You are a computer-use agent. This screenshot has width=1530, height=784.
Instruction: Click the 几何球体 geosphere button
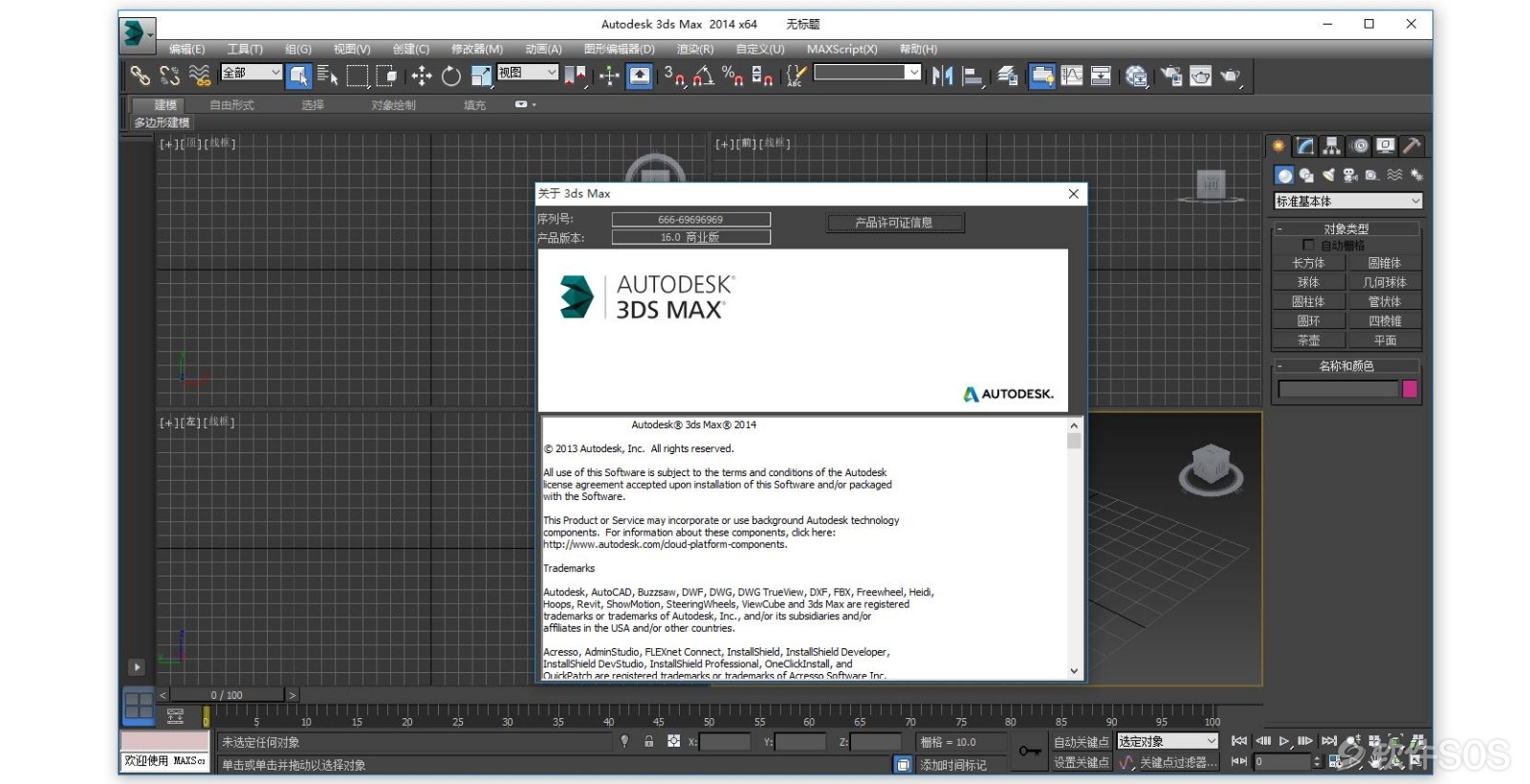coord(1384,282)
